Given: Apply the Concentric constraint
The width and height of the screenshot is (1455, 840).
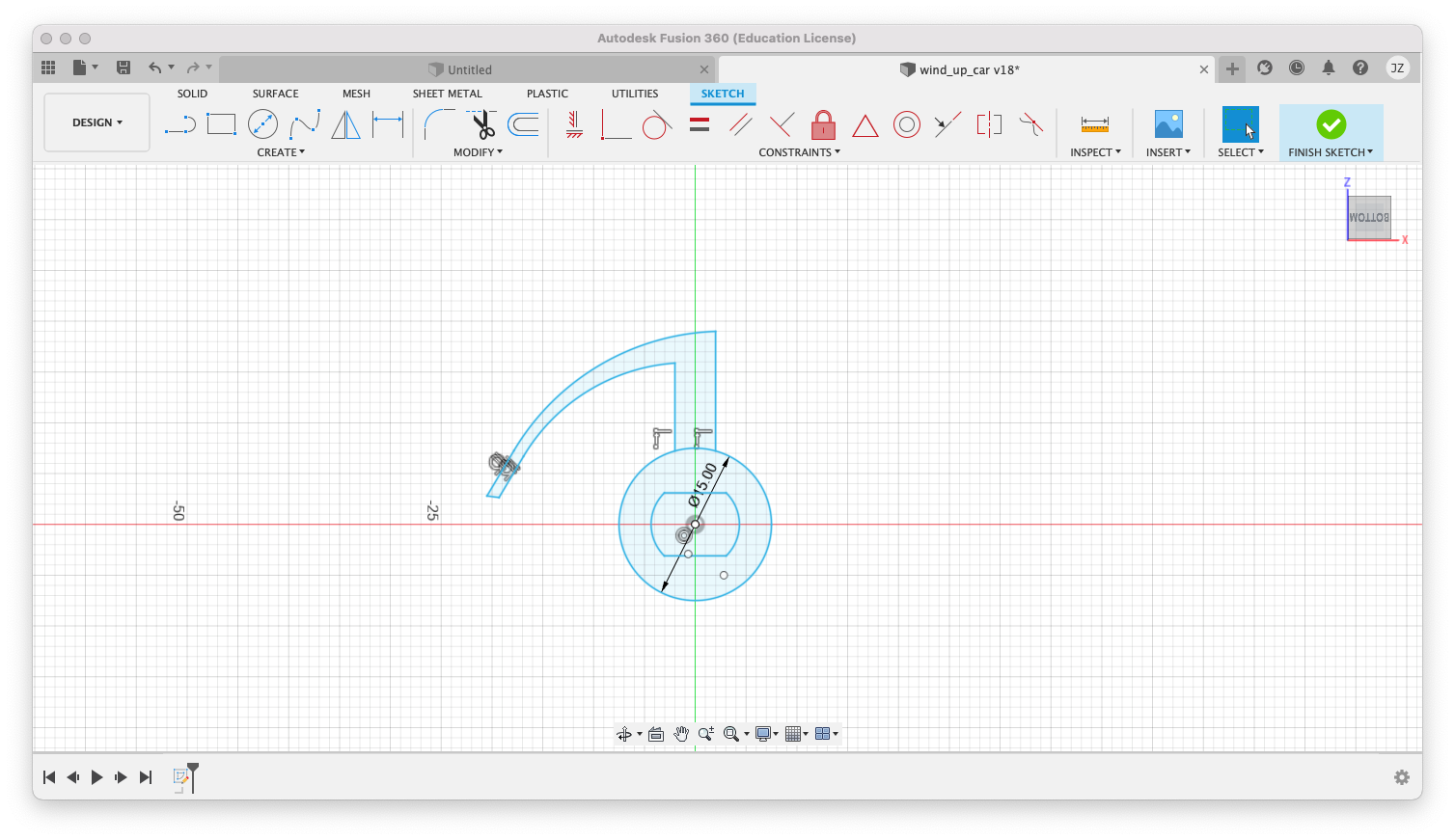Looking at the screenshot, I should (x=907, y=124).
